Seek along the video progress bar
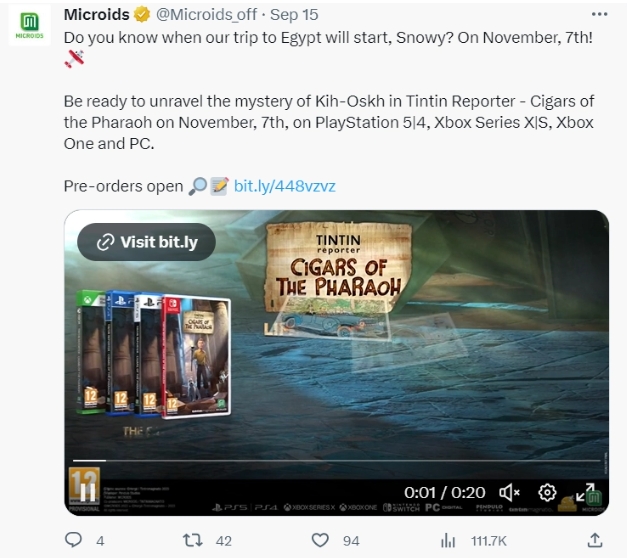The image size is (627, 558). coord(336,461)
